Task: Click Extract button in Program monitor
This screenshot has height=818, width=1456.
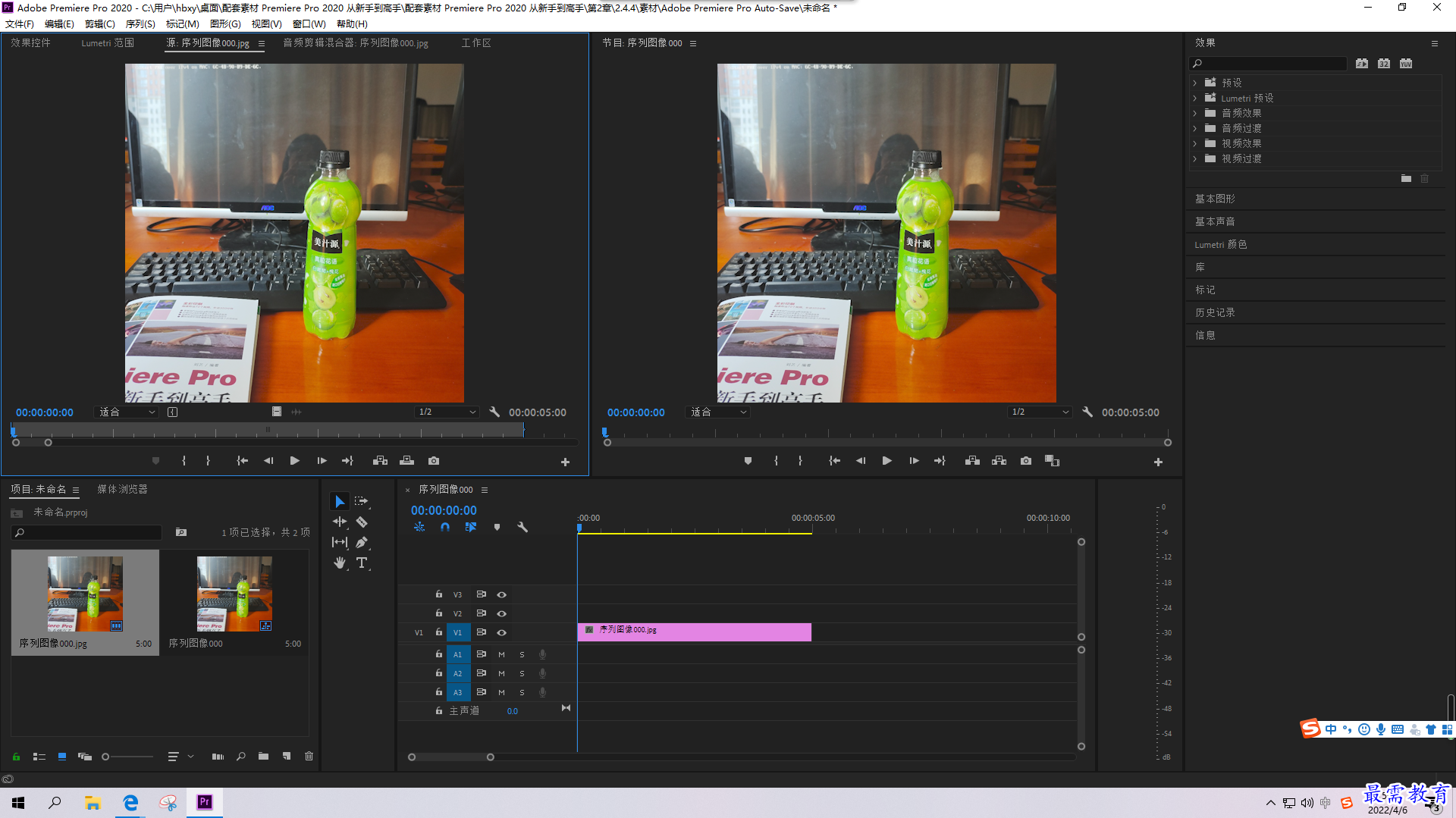Action: tap(999, 461)
